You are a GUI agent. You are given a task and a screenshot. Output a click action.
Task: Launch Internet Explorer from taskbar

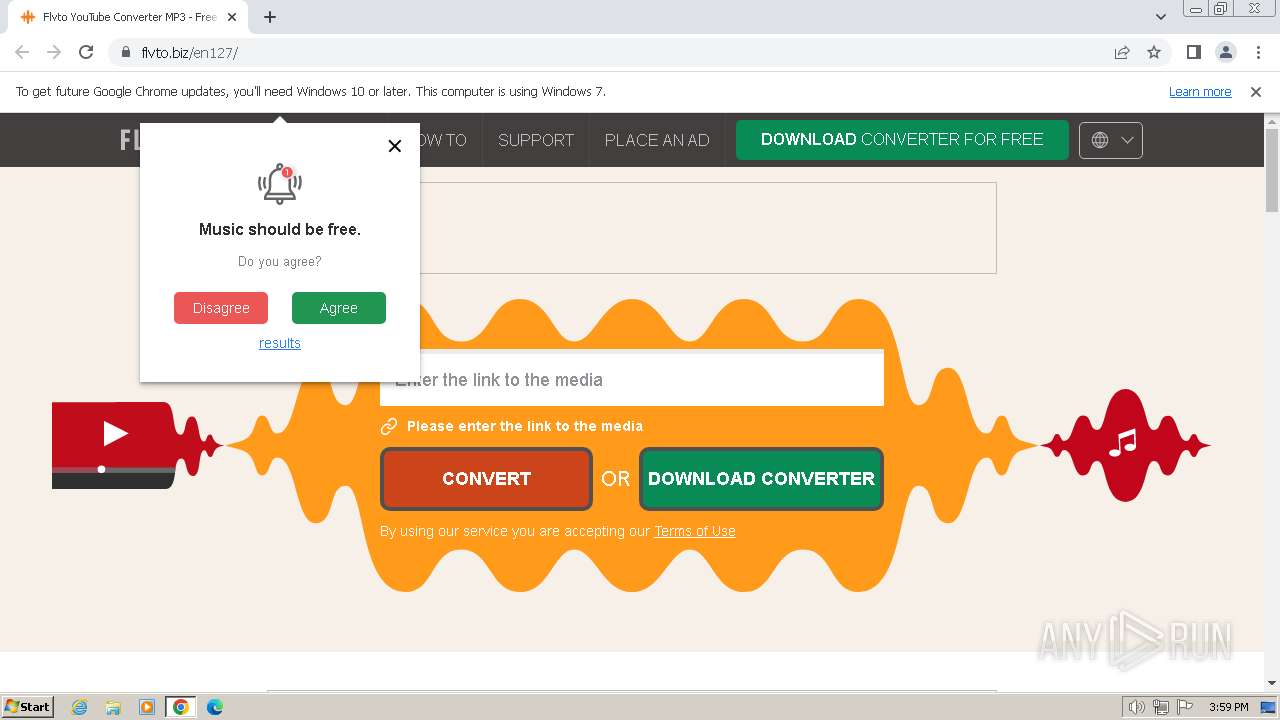[80, 707]
